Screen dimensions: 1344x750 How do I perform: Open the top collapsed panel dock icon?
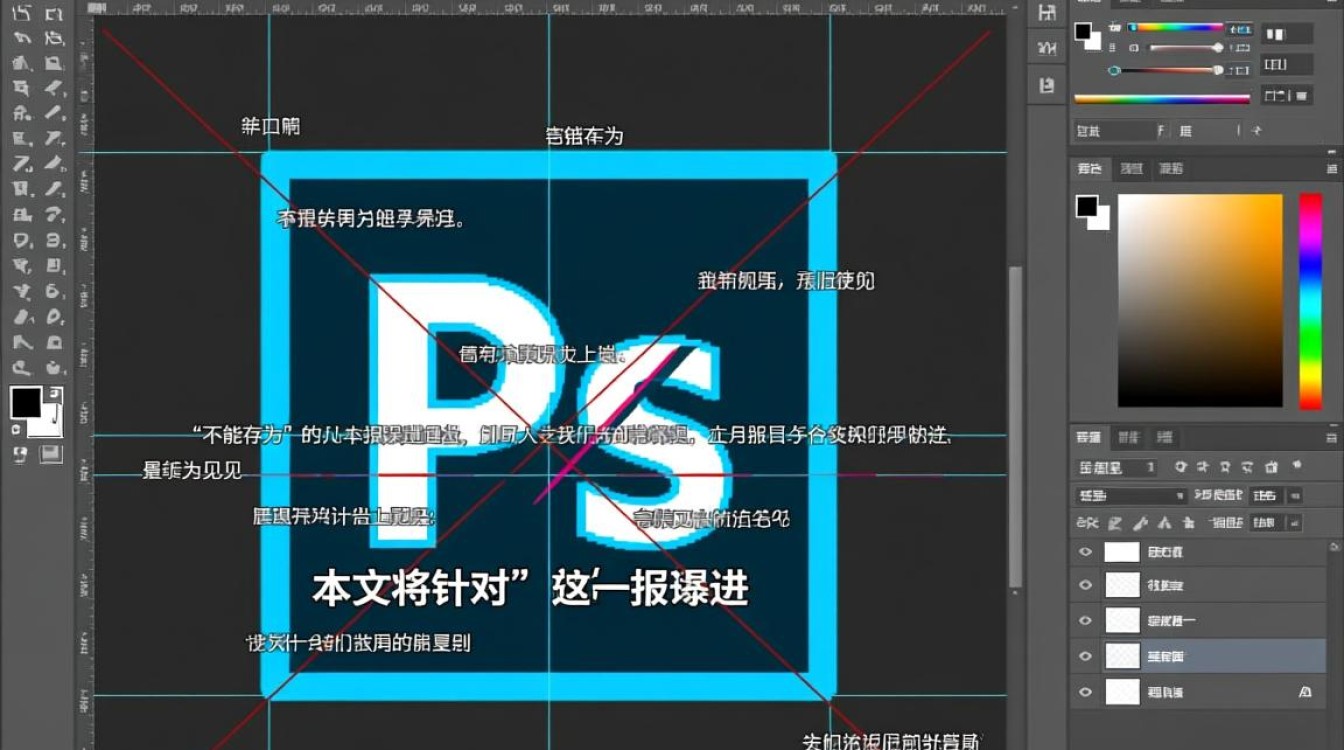[1046, 14]
